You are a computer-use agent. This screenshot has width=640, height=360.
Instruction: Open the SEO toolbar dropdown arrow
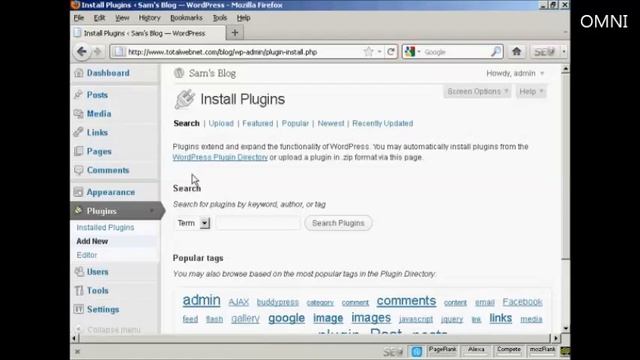point(564,52)
